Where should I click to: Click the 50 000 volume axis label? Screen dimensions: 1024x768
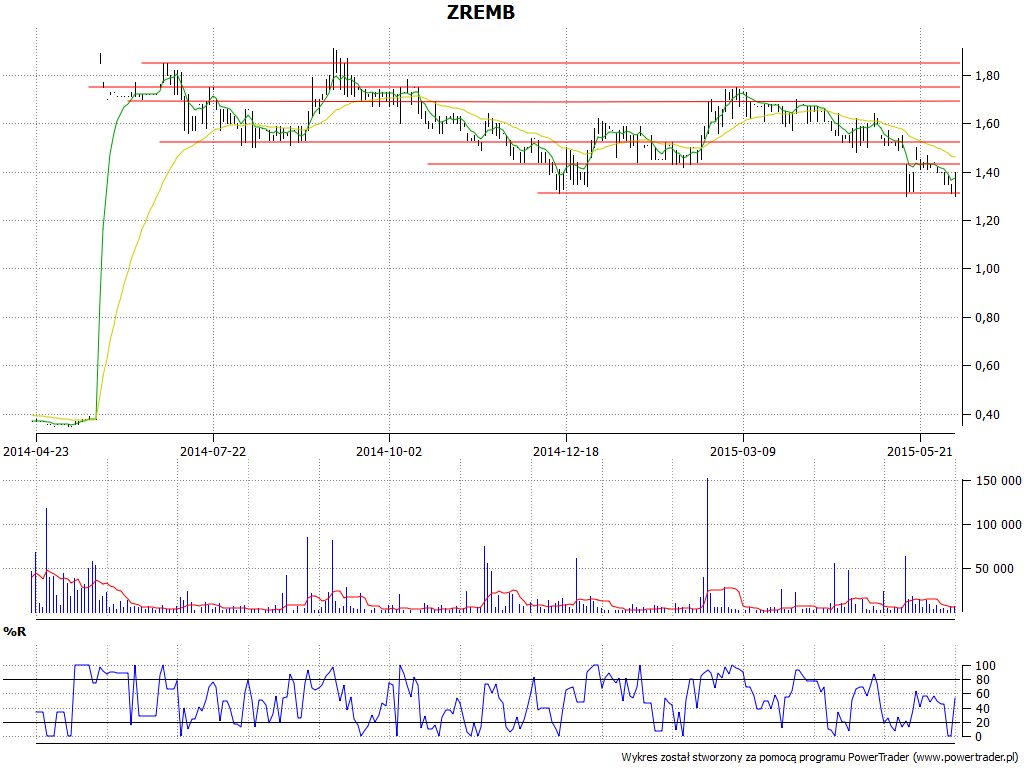995,569
